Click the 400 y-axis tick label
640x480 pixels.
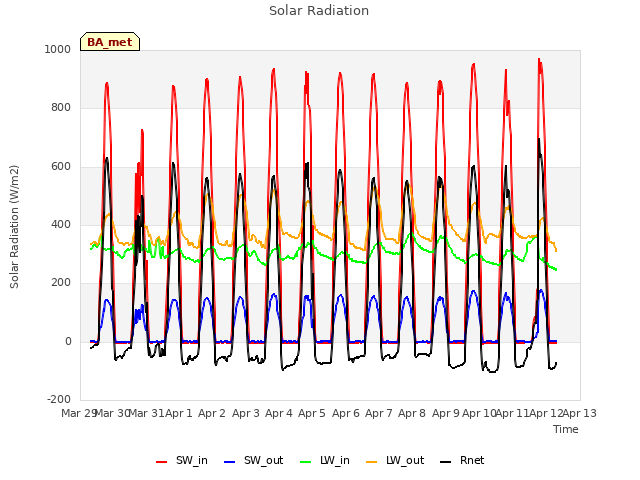click(x=61, y=224)
